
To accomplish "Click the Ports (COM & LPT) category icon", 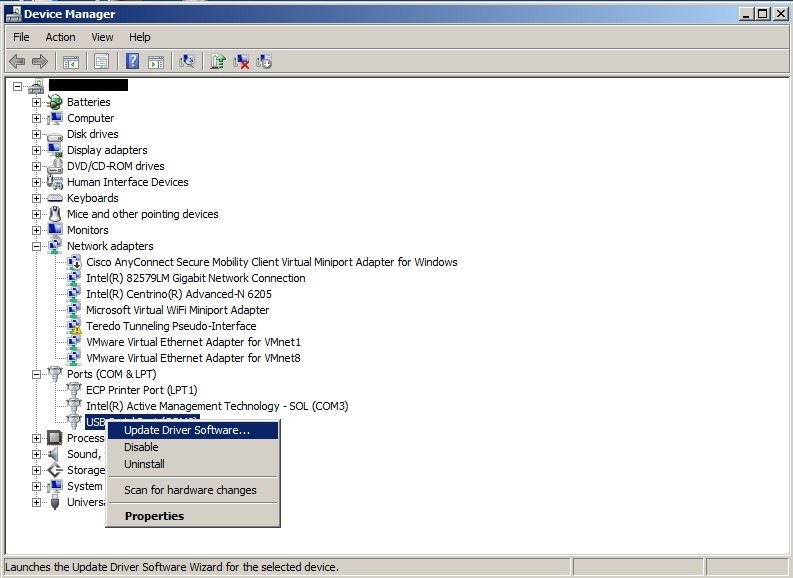I will coord(55,374).
